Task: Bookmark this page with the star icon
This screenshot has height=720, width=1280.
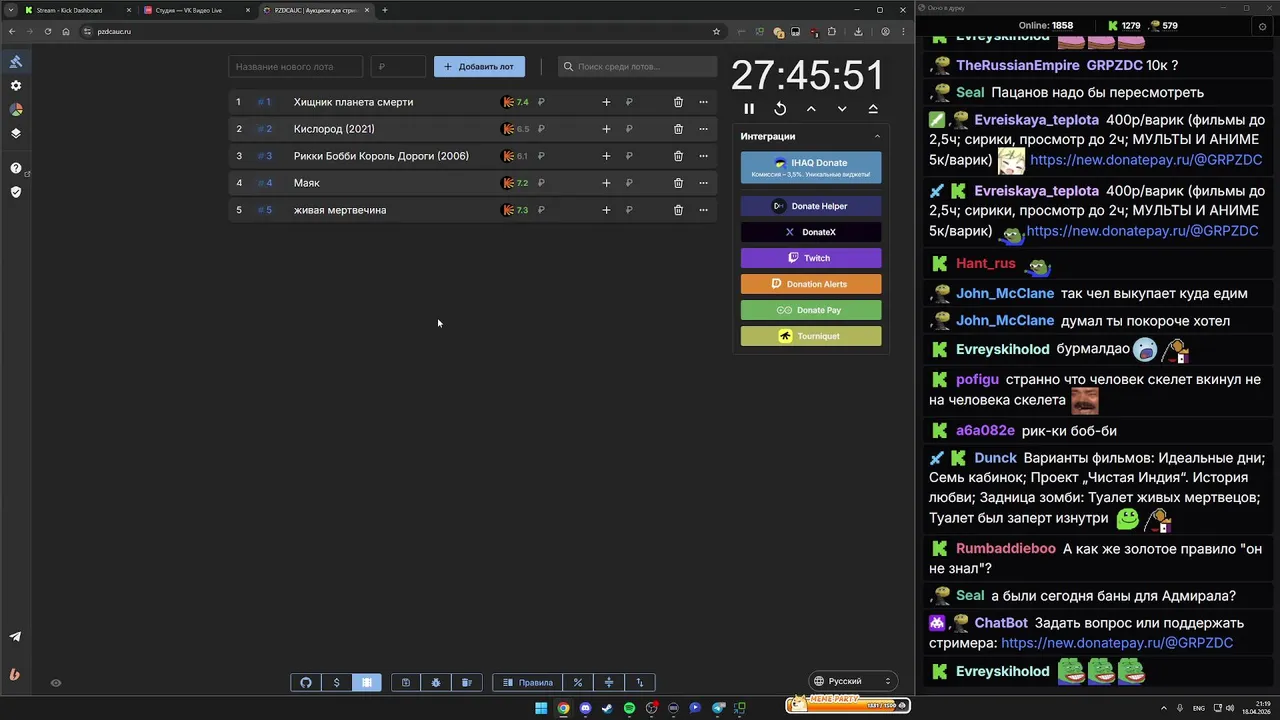Action: click(716, 31)
